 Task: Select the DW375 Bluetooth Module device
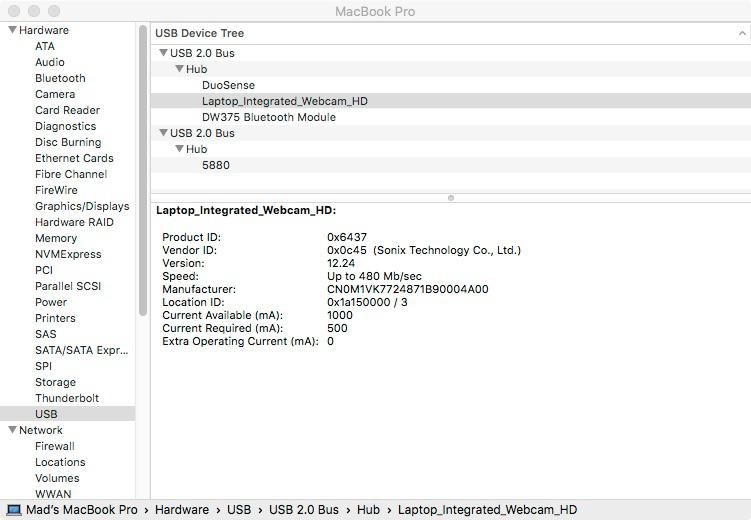[268, 117]
